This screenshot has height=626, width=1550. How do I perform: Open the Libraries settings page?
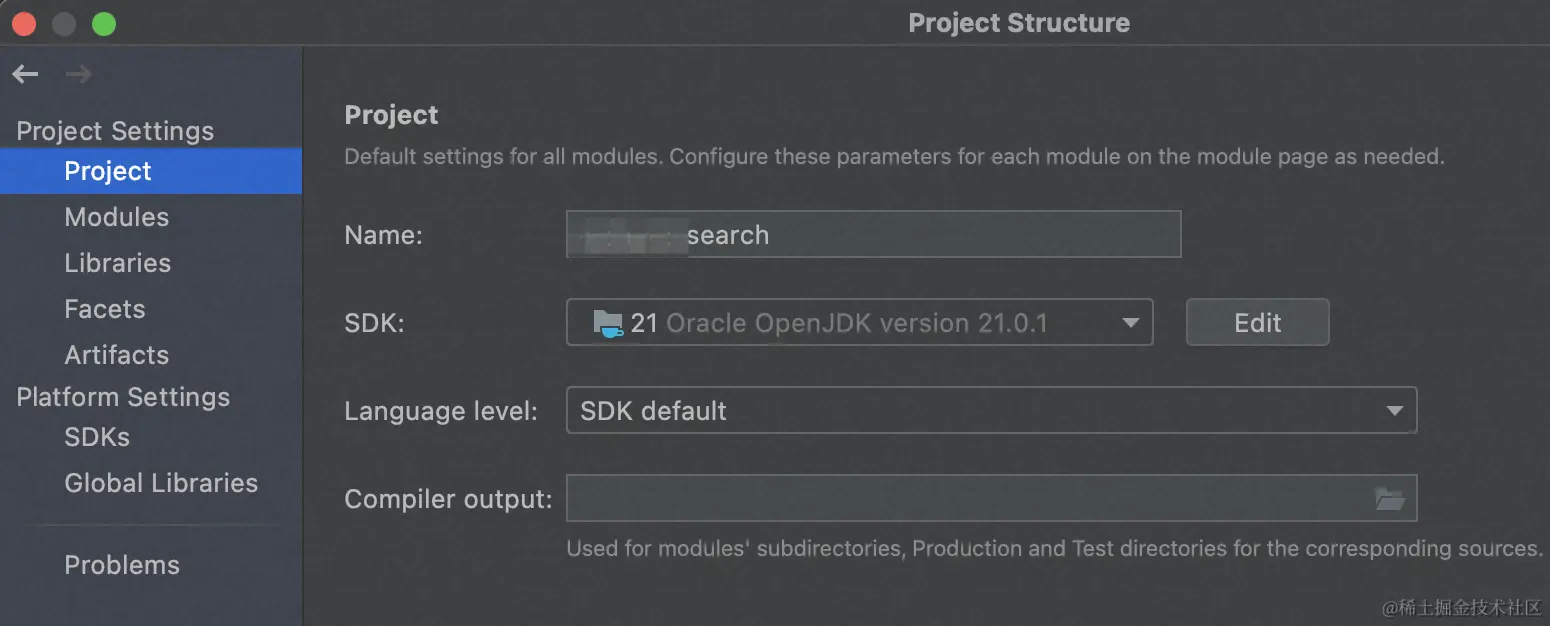117,263
